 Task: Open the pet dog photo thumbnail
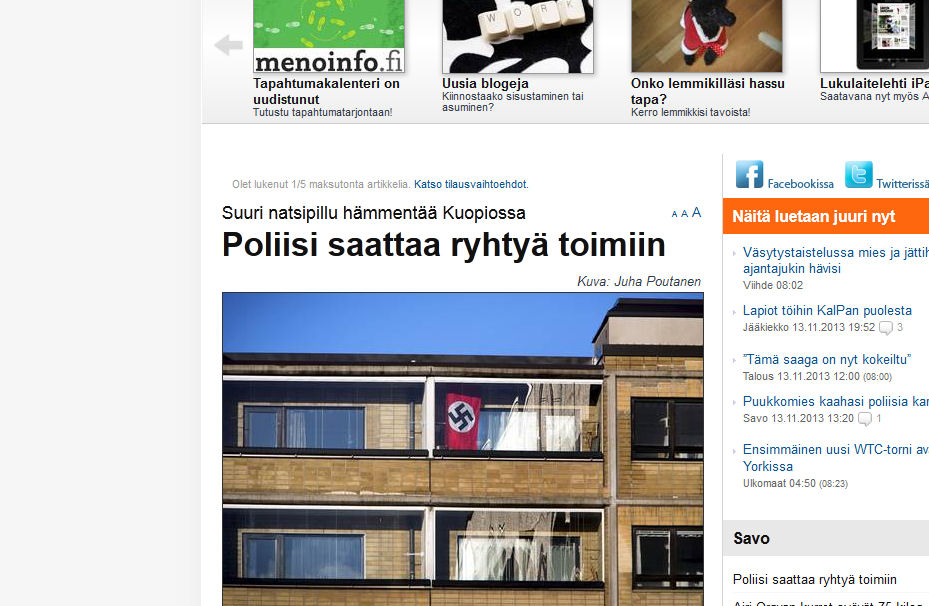[707, 36]
